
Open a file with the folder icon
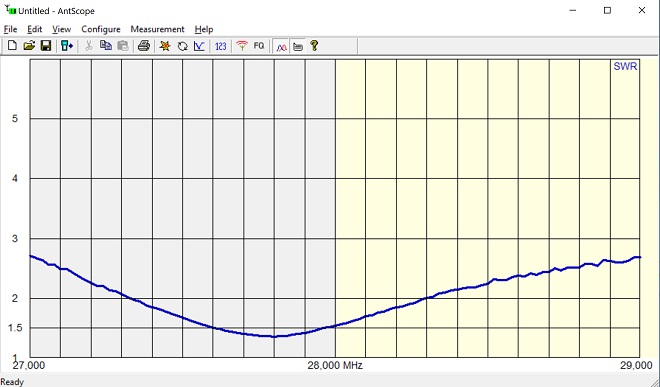(x=29, y=46)
